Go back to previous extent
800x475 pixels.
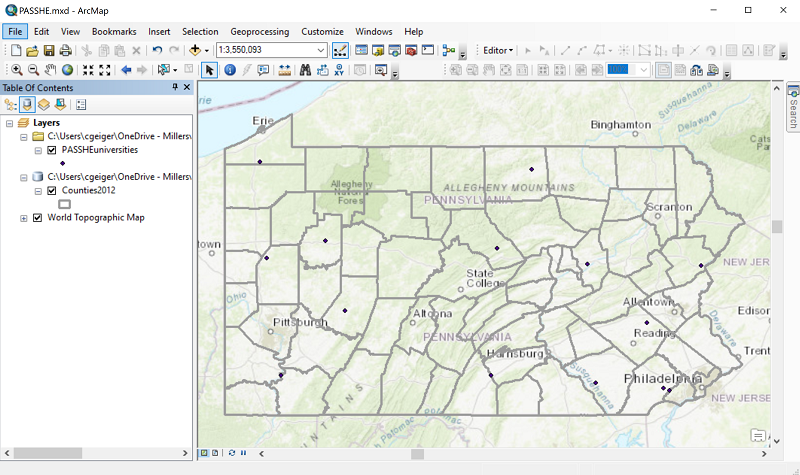tap(126, 70)
